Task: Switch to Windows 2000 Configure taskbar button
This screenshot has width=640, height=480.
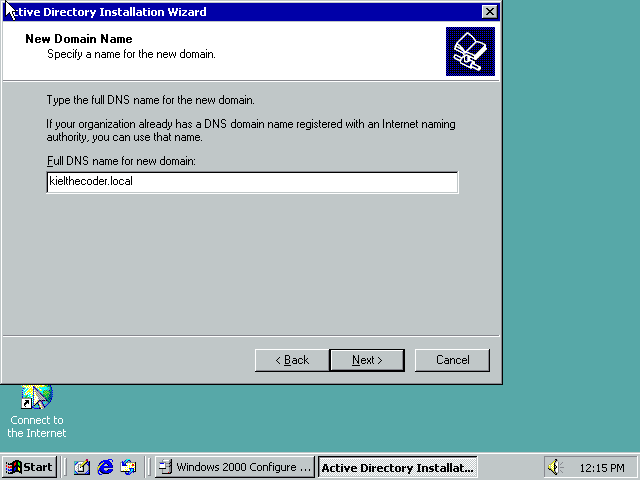Action: coord(235,467)
